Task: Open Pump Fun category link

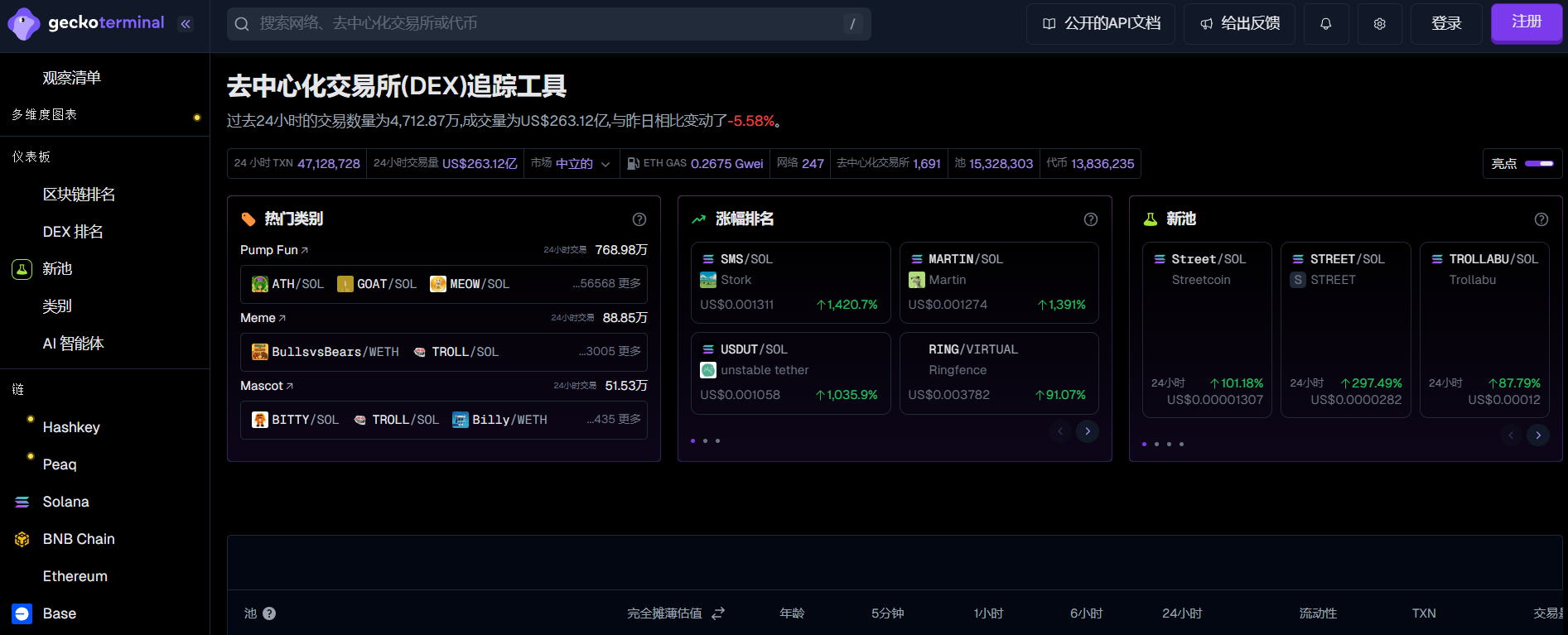Action: (274, 250)
